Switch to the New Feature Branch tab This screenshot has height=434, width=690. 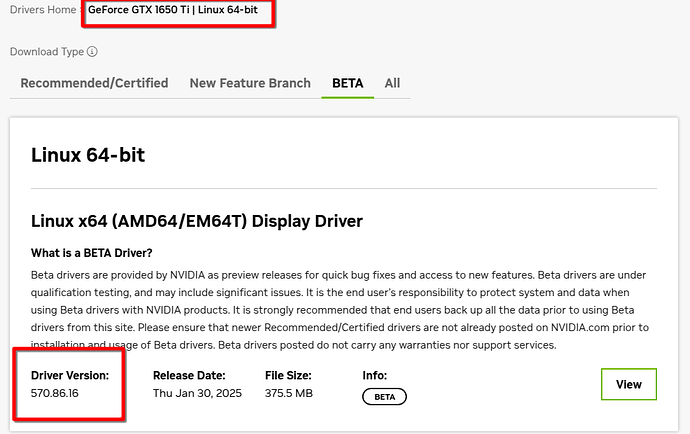[250, 83]
